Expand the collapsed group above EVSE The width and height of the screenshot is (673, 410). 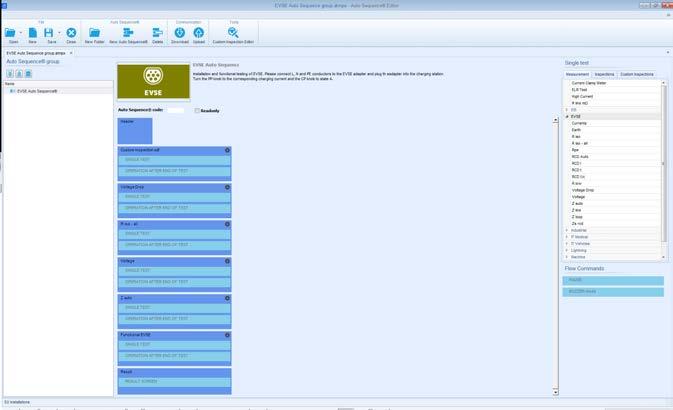(567, 110)
